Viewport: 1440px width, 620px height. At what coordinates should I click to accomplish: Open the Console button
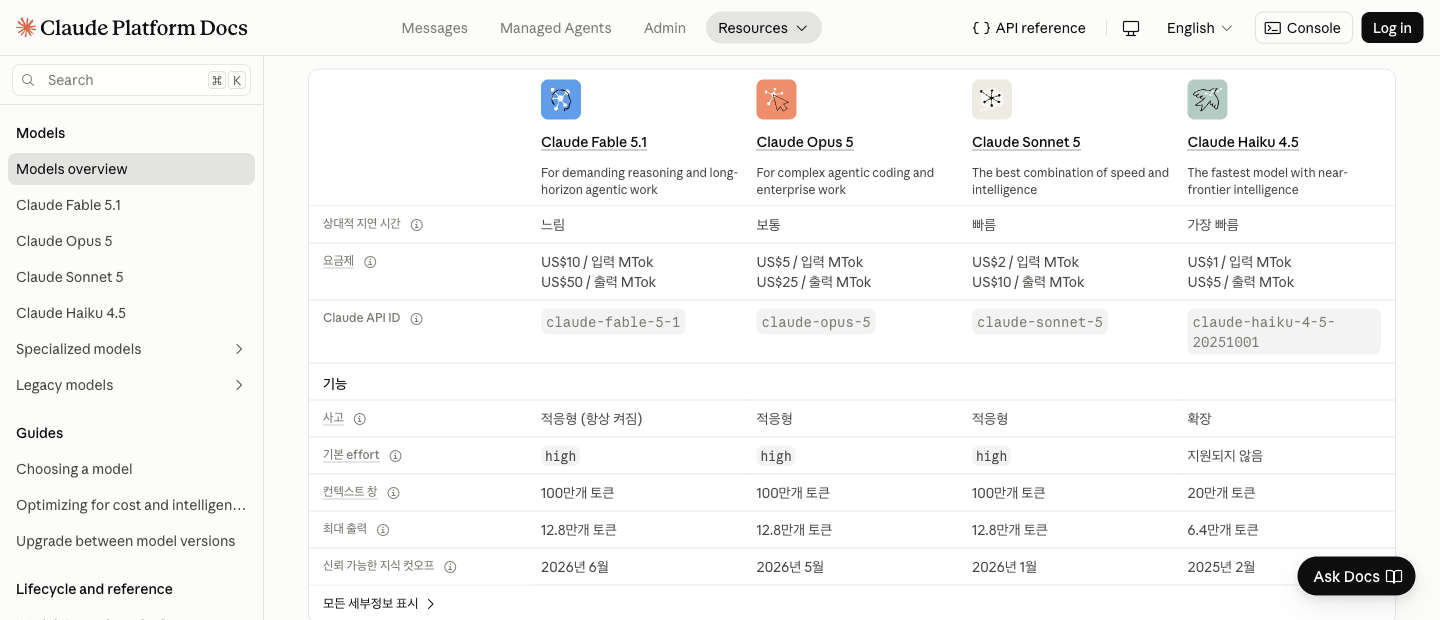pos(1304,28)
